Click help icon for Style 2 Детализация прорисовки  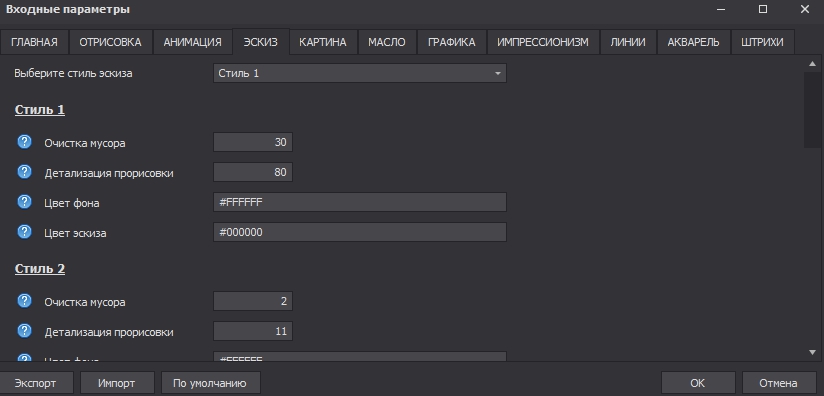(x=24, y=331)
